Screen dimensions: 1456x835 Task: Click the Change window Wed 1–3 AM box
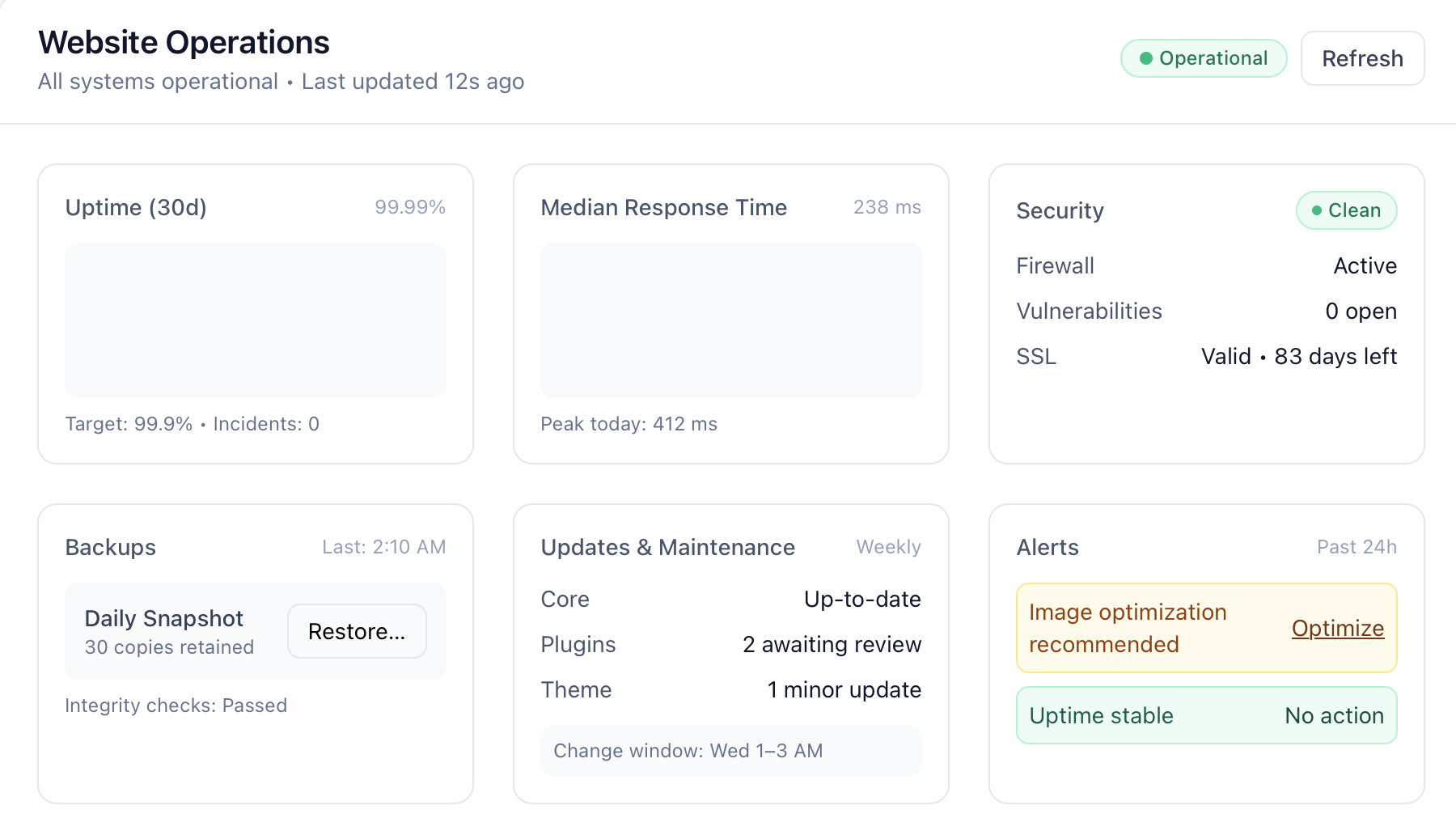(730, 751)
